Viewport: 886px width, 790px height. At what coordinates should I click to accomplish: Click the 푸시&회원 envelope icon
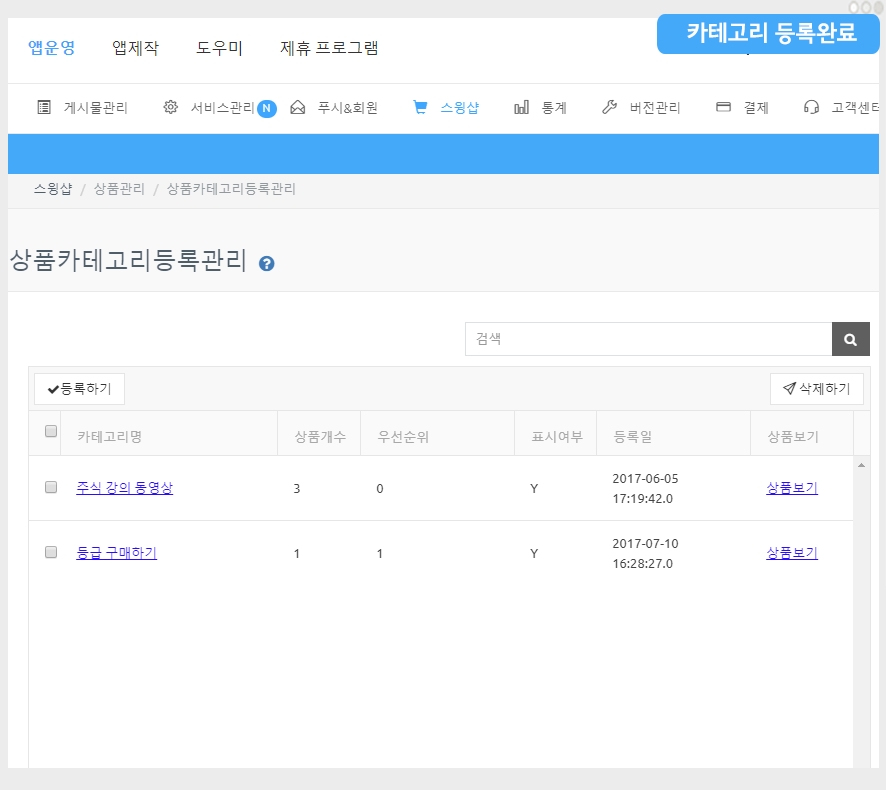click(x=298, y=107)
